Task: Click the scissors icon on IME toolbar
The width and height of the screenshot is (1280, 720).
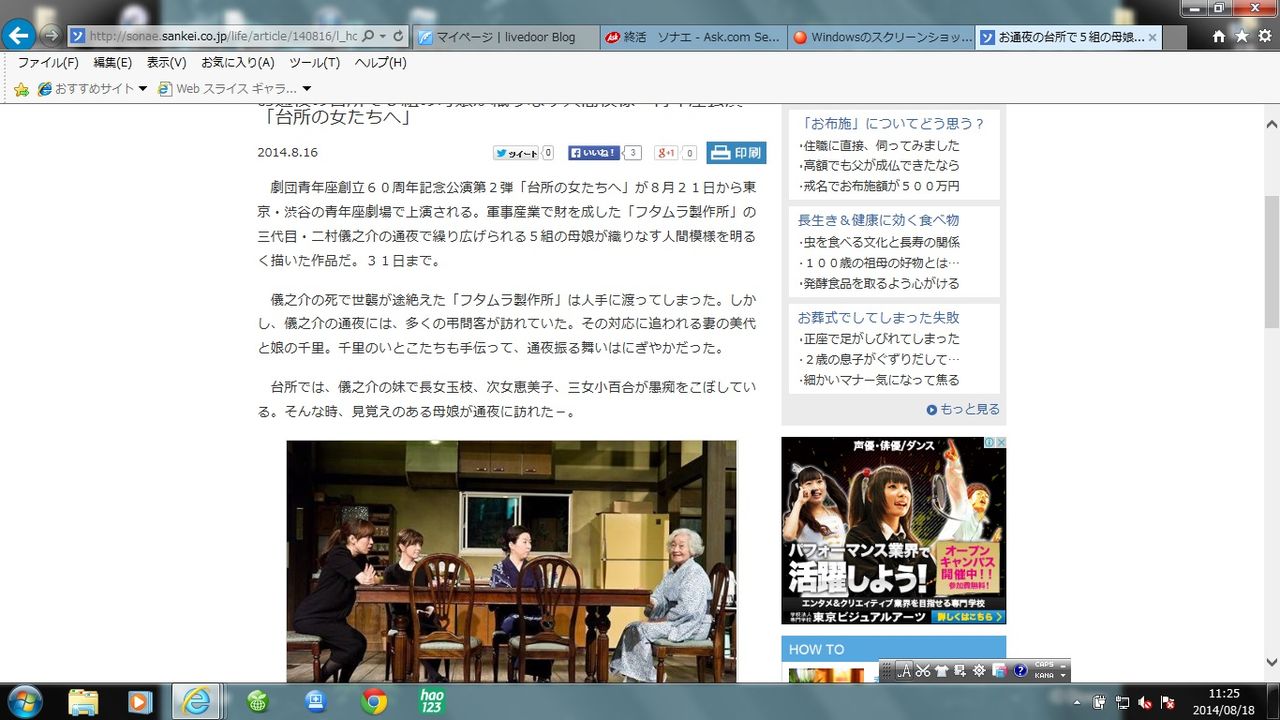Action: [x=923, y=670]
